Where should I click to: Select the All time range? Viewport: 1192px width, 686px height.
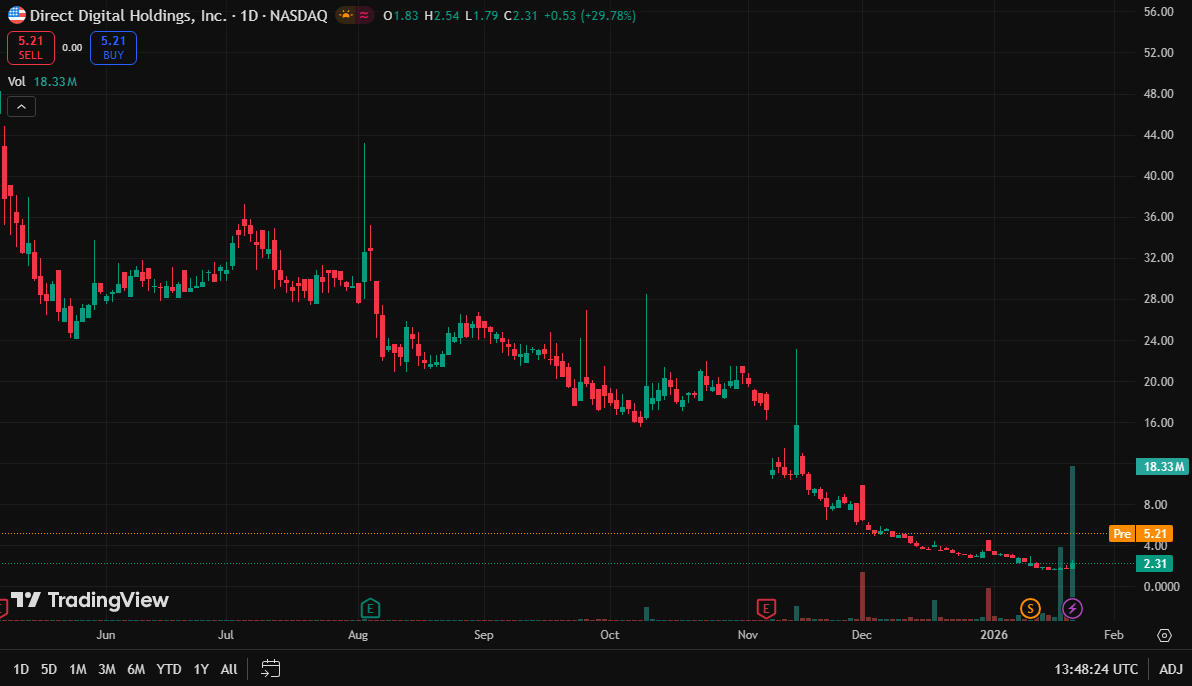click(229, 669)
